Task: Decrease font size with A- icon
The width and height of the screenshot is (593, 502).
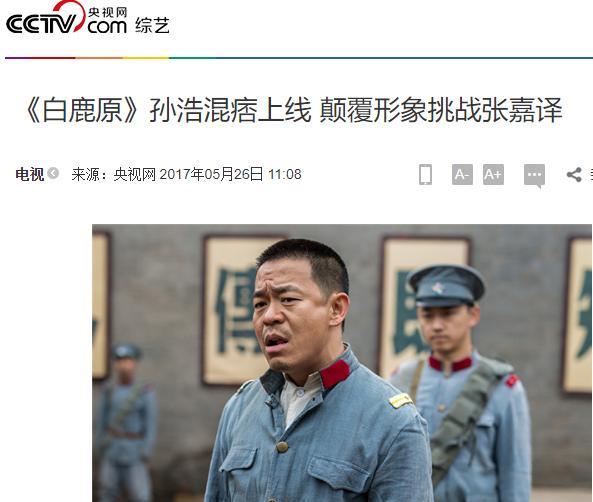Action: (462, 174)
